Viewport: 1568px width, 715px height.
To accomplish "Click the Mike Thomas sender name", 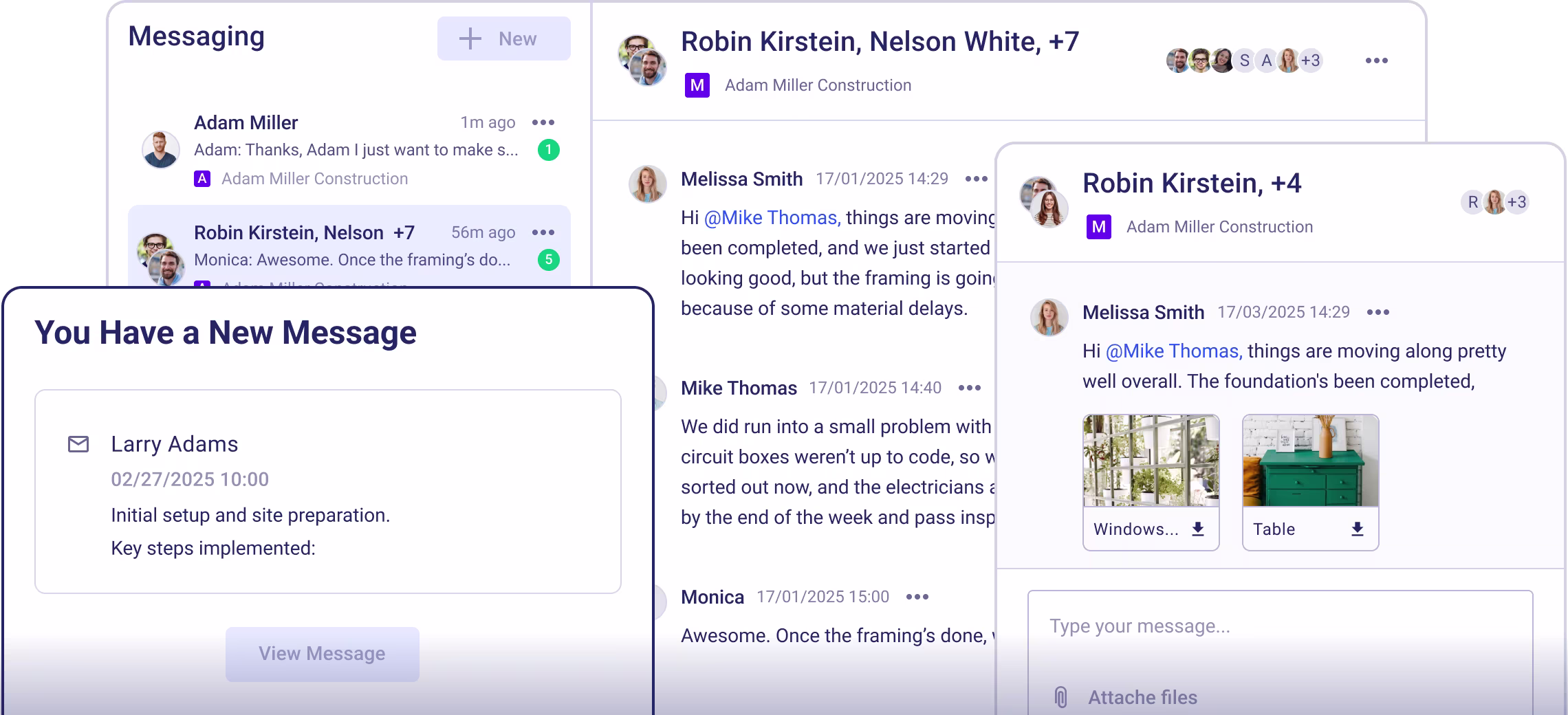I will tap(739, 388).
